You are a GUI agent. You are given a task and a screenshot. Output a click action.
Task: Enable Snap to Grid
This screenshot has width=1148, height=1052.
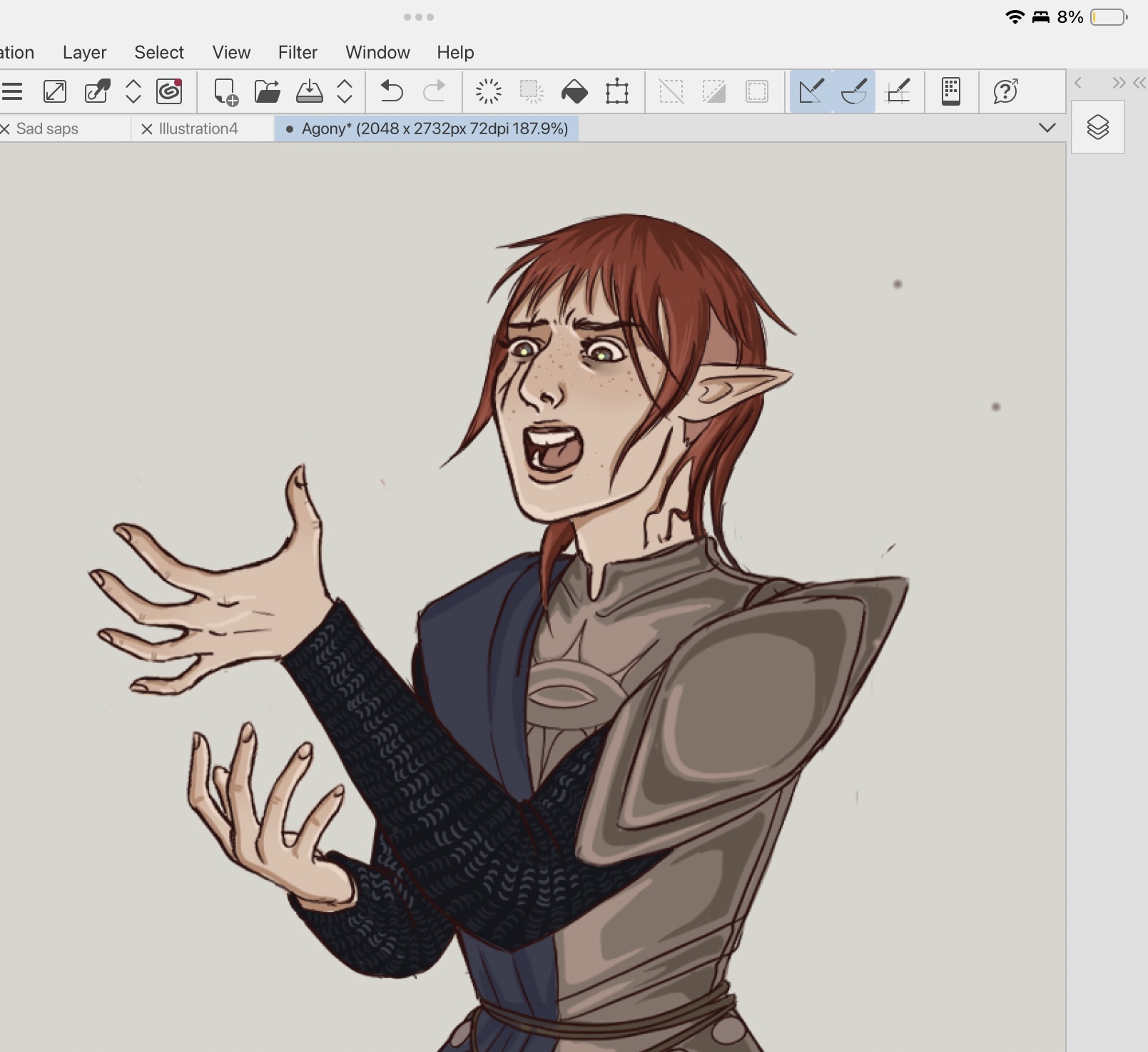pos(898,91)
